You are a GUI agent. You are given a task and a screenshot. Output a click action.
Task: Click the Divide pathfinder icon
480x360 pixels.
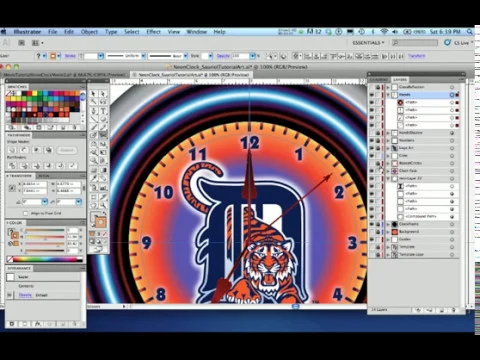12,165
